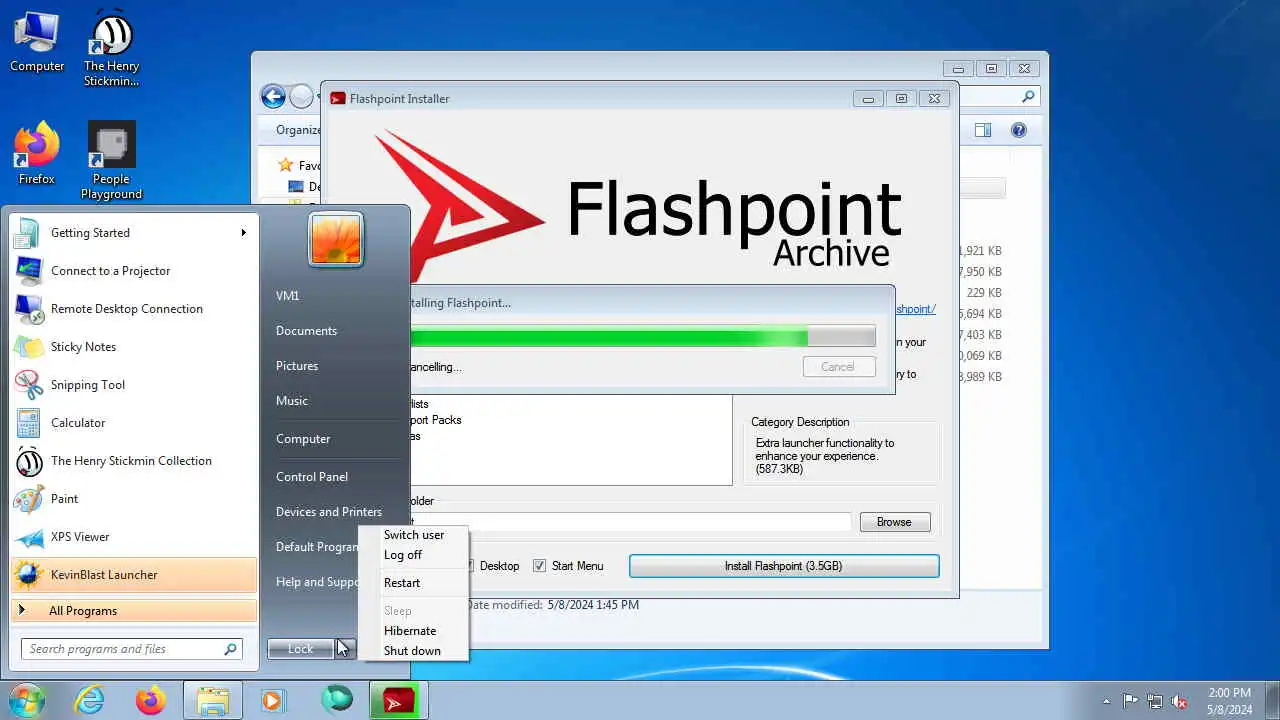Screen dimensions: 1280x720
Task: Launch the Snipping Tool
Action: pos(133,385)
